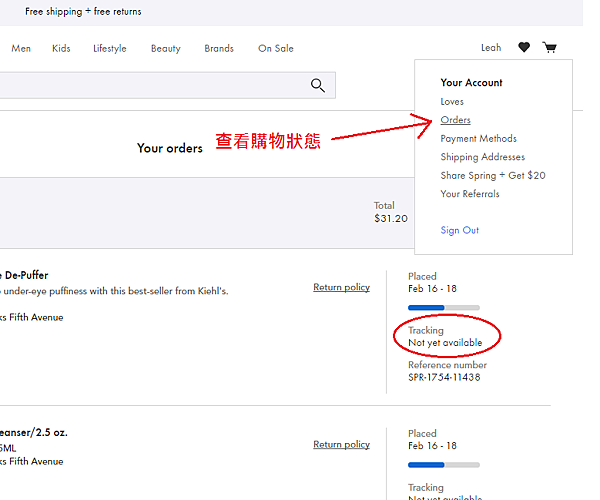Image resolution: width=600 pixels, height=500 pixels.
Task: Open Orders from the account menu
Action: point(455,120)
